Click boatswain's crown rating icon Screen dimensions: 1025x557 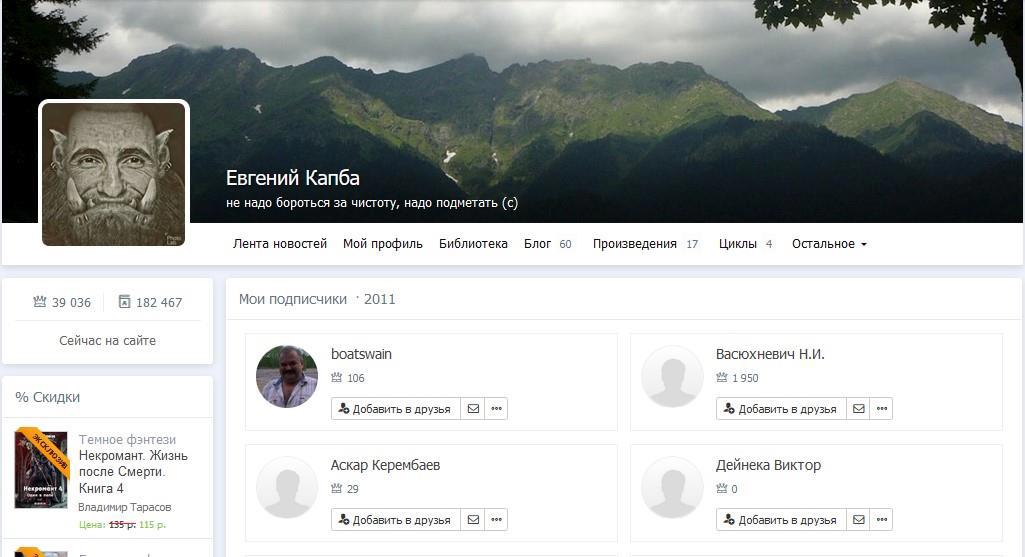(x=337, y=377)
